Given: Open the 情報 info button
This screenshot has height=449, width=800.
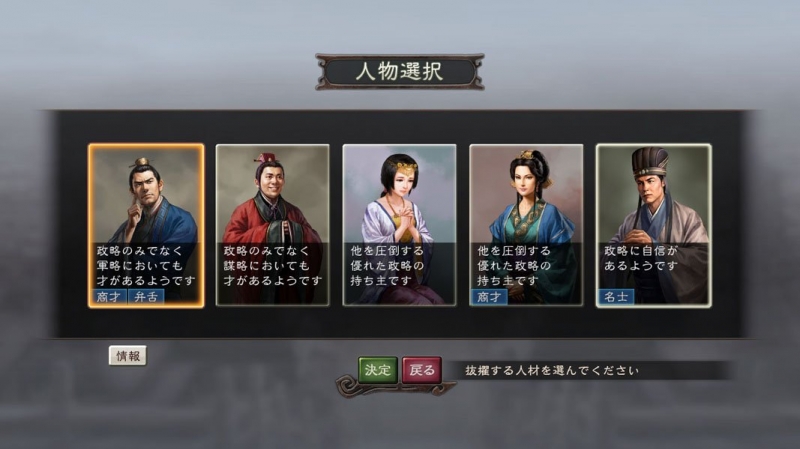Looking at the screenshot, I should (128, 356).
